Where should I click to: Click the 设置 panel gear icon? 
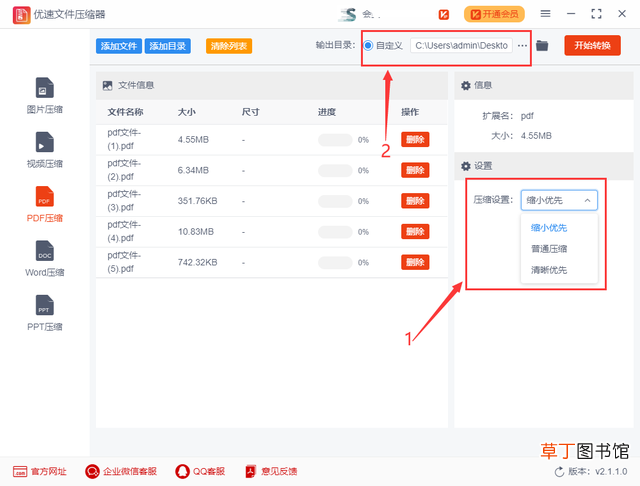(x=465, y=166)
